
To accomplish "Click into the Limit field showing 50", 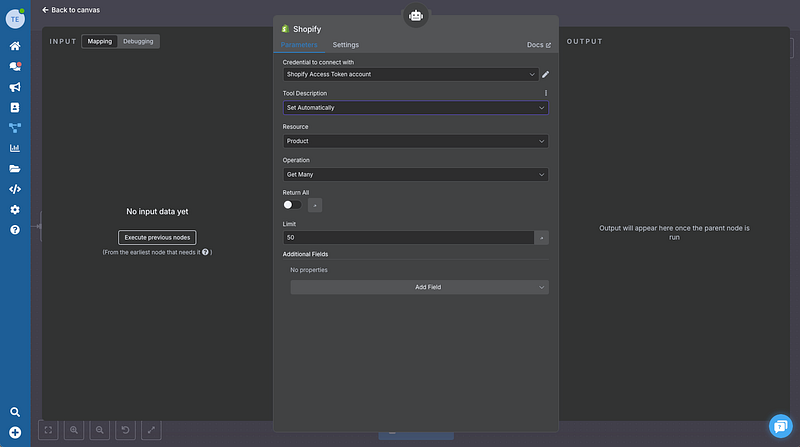I will (408, 238).
